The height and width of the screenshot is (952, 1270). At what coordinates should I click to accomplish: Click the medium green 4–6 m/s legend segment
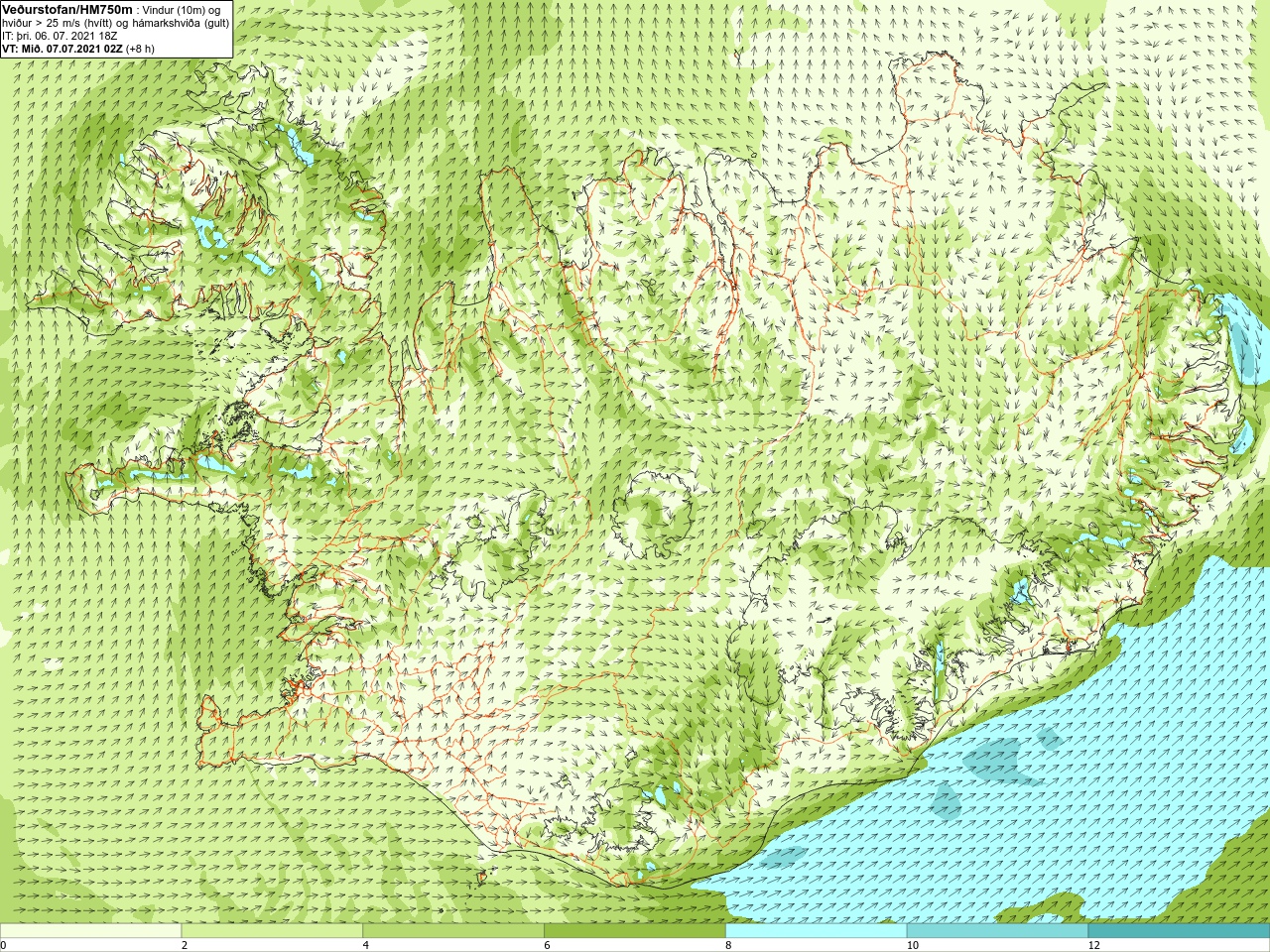pos(453,931)
